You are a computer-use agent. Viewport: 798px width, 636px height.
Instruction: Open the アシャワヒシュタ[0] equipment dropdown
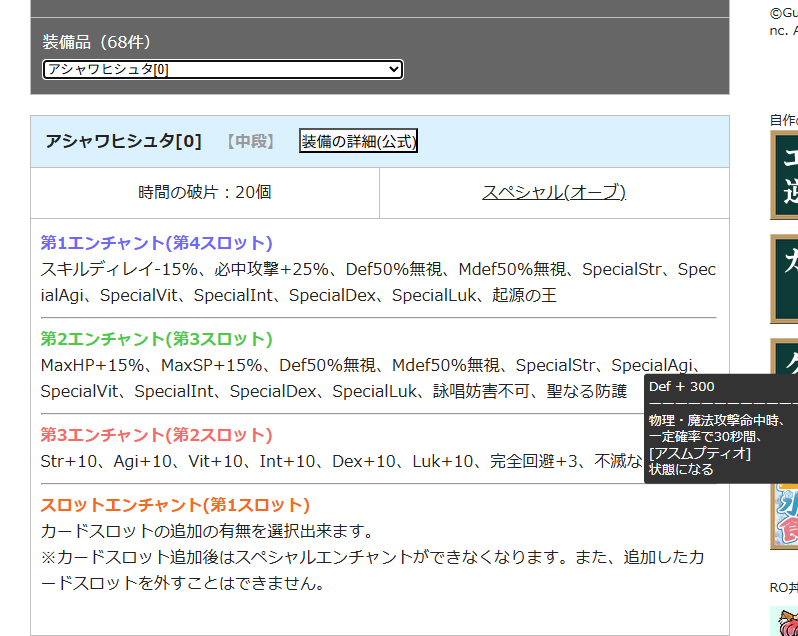(222, 69)
